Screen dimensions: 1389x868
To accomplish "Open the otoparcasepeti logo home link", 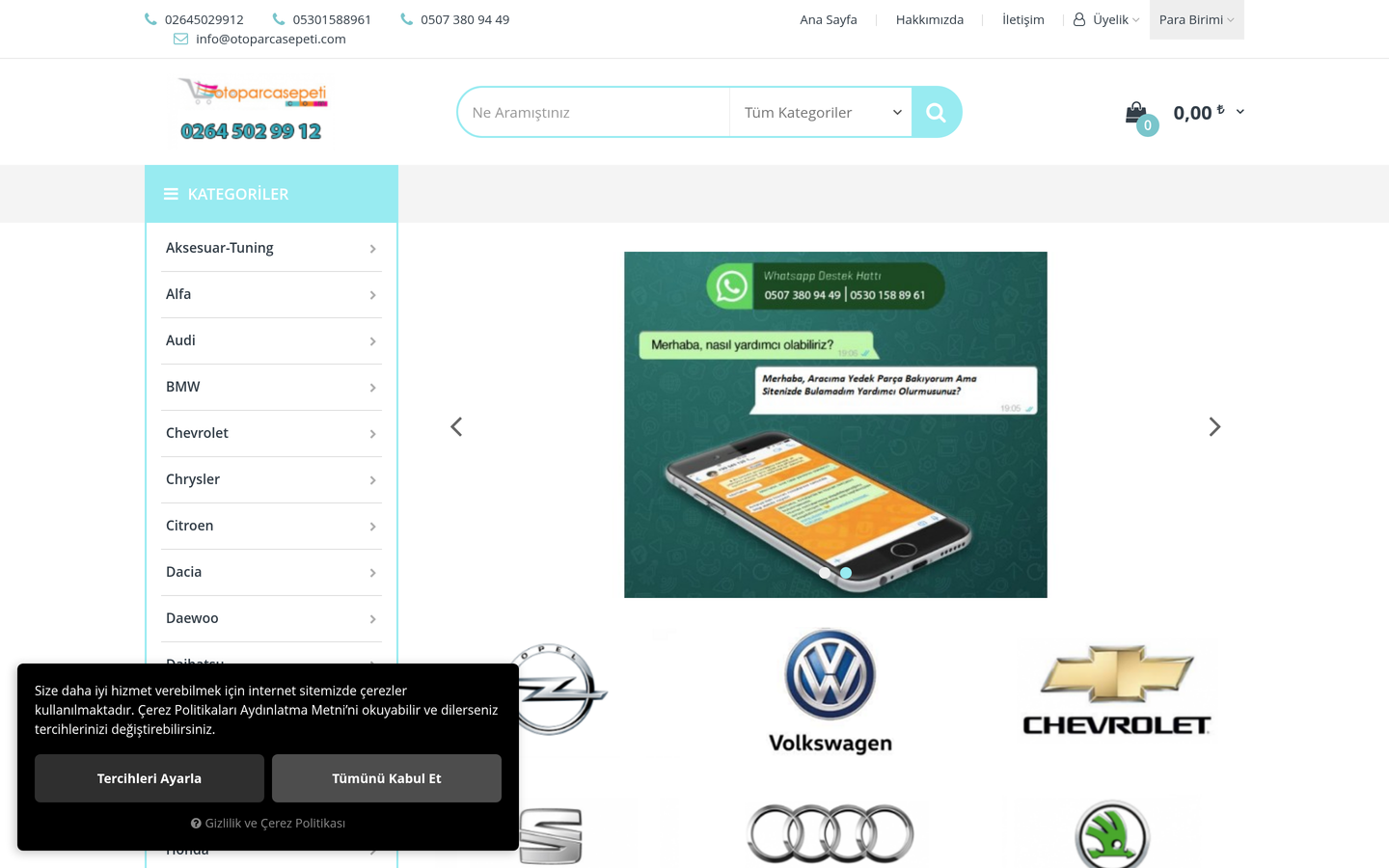I will click(253, 110).
